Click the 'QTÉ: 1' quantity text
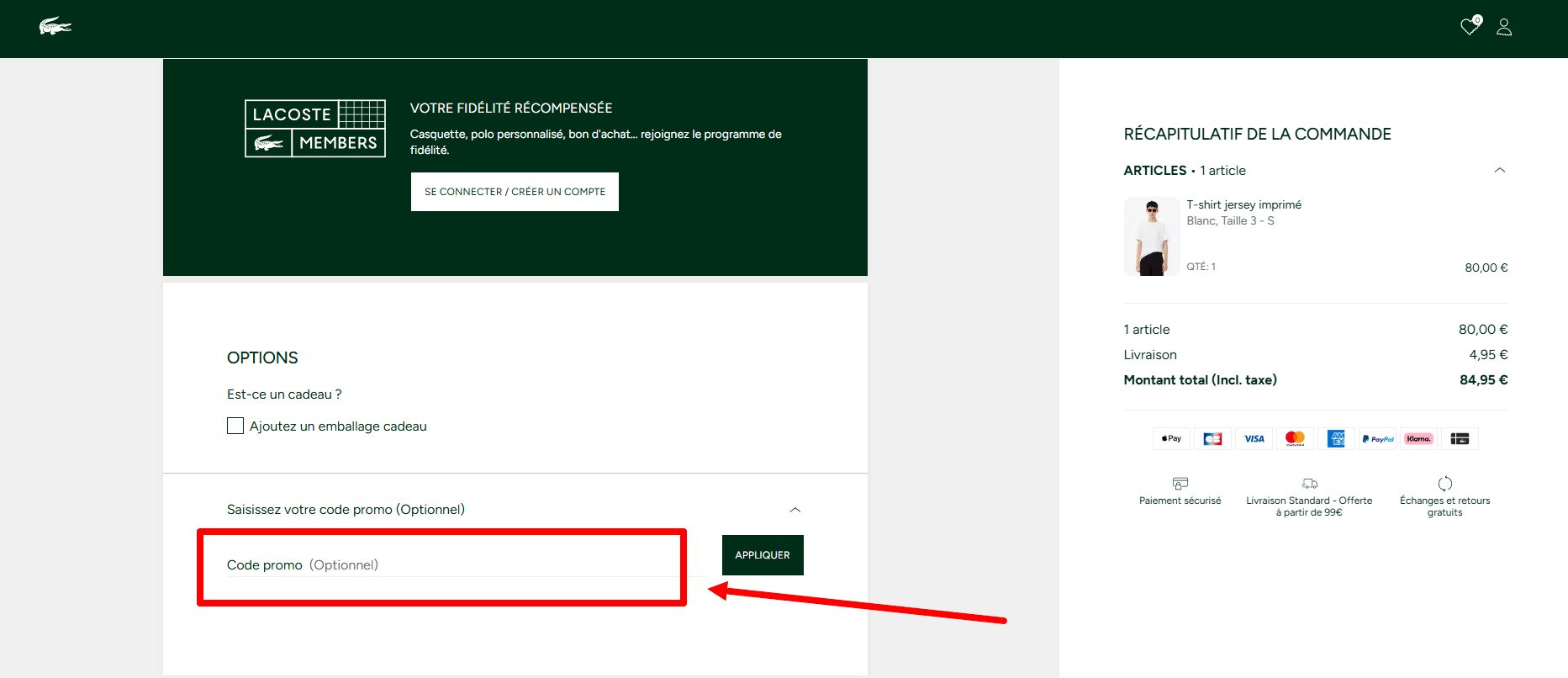The height and width of the screenshot is (678, 1568). coord(1201,267)
